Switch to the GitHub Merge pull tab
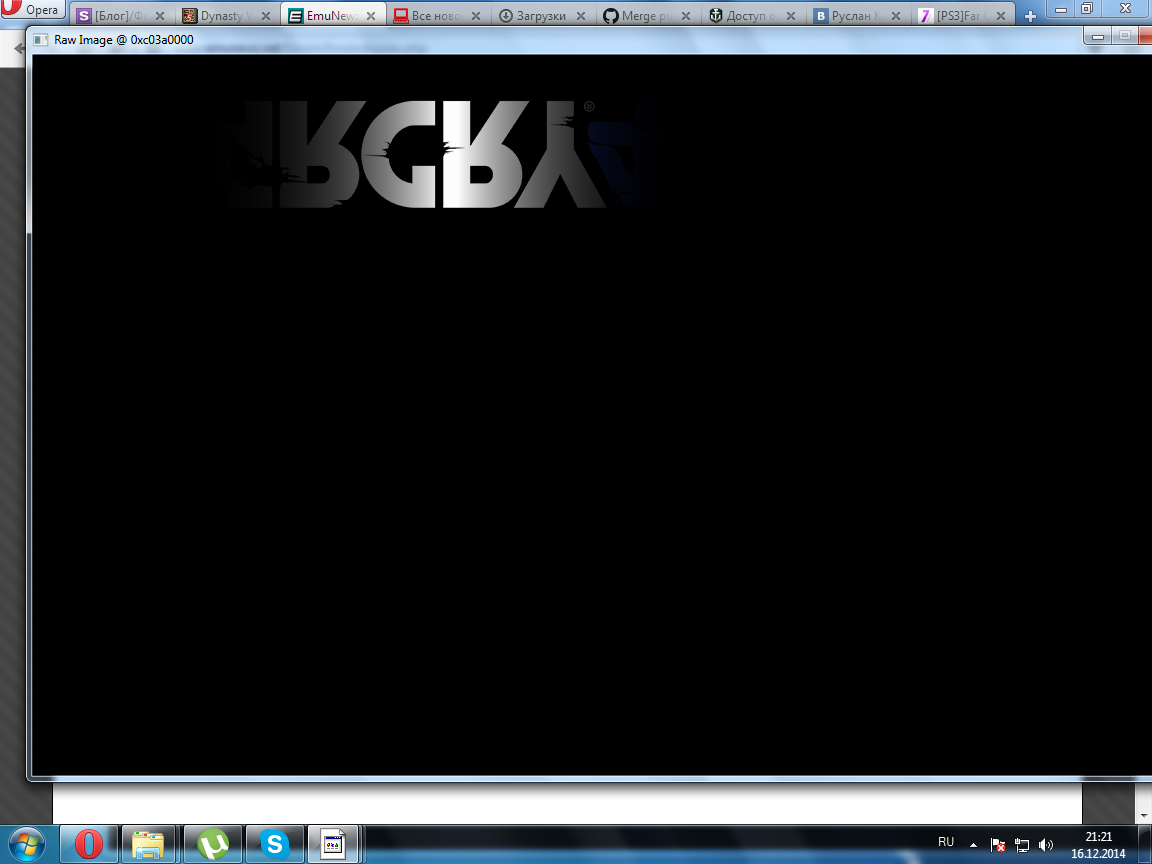This screenshot has height=864, width=1152. pos(640,16)
